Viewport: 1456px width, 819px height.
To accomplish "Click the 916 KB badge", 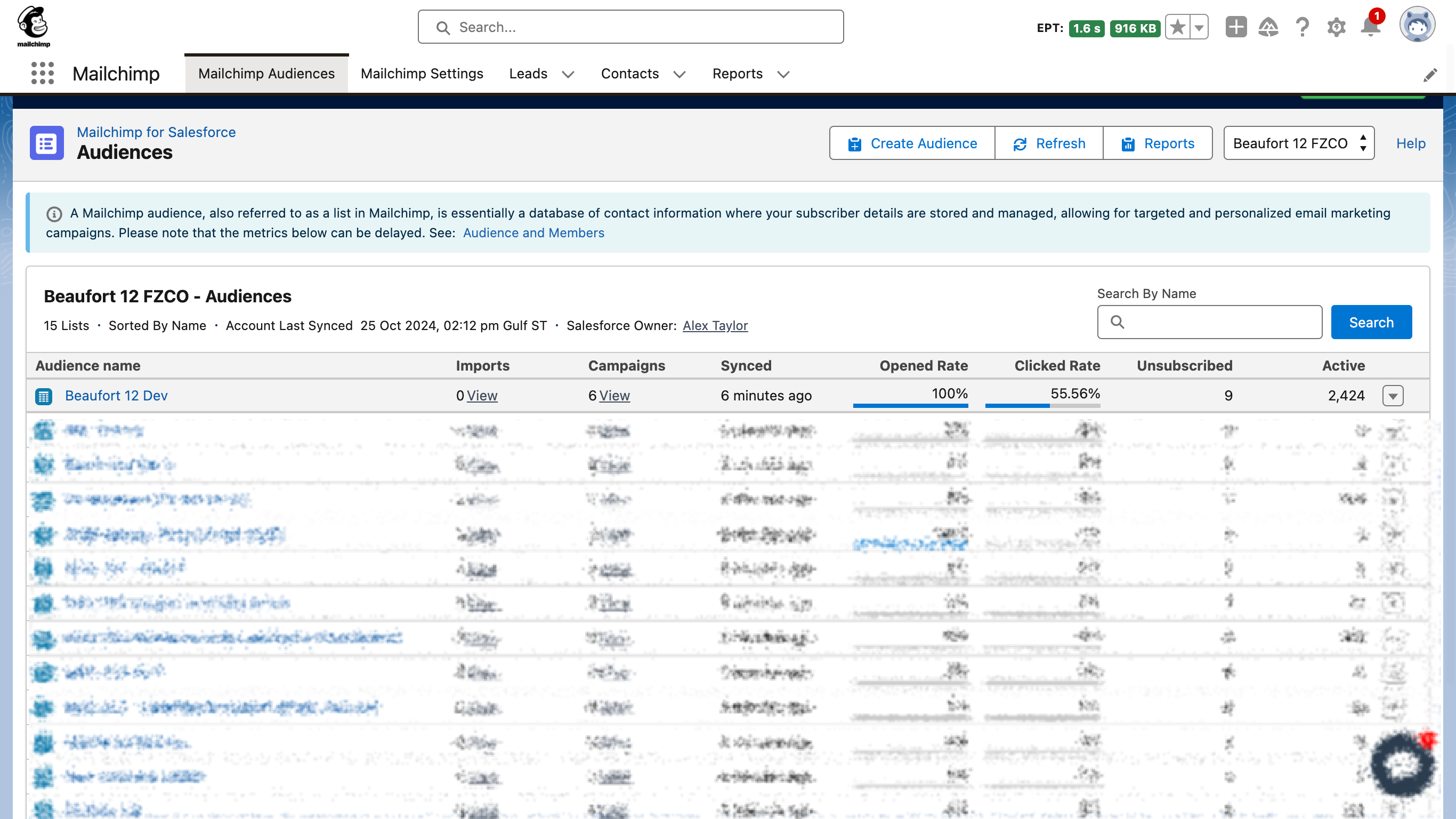I will point(1135,28).
